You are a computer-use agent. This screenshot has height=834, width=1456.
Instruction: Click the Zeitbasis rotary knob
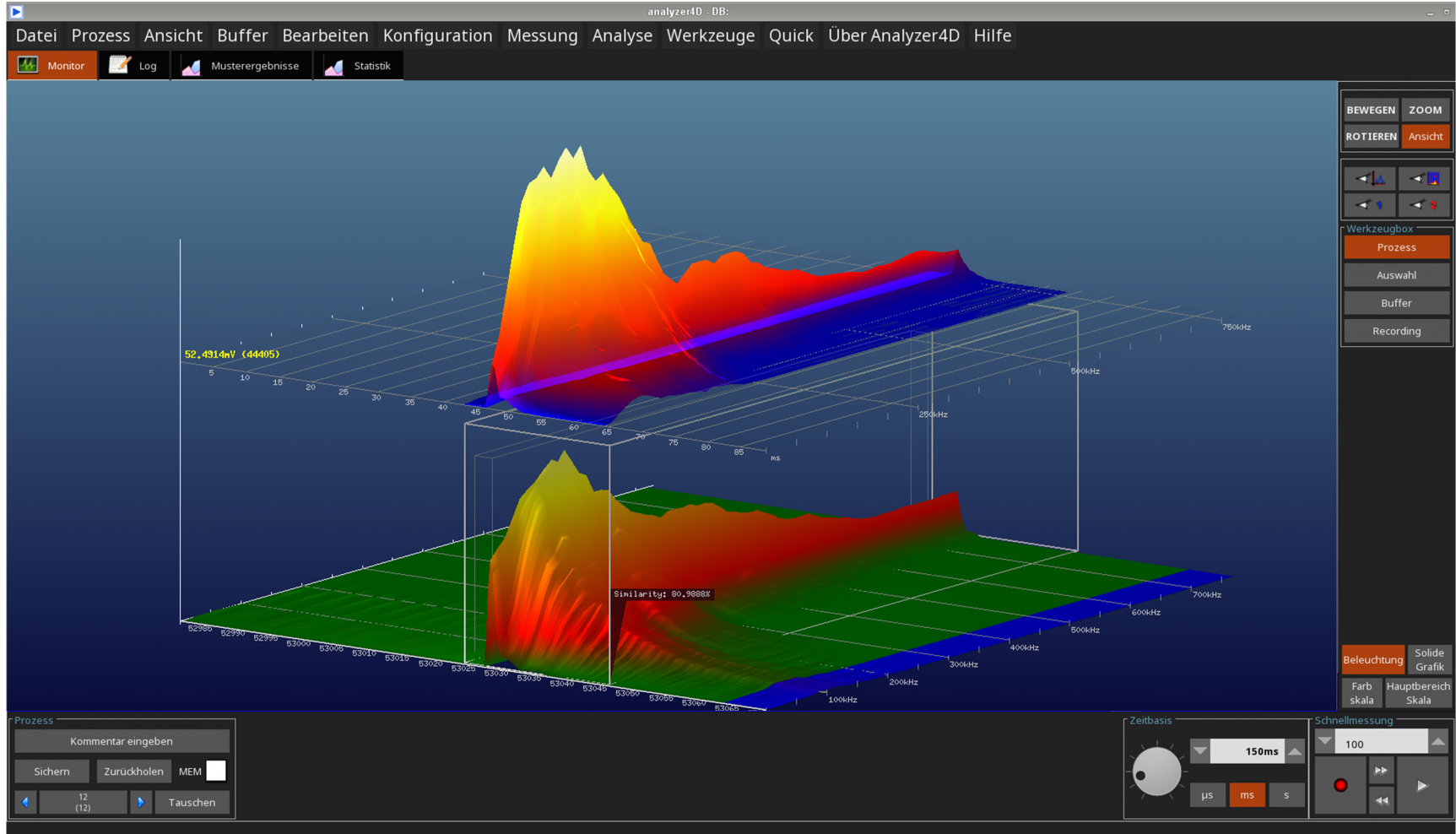point(1156,771)
